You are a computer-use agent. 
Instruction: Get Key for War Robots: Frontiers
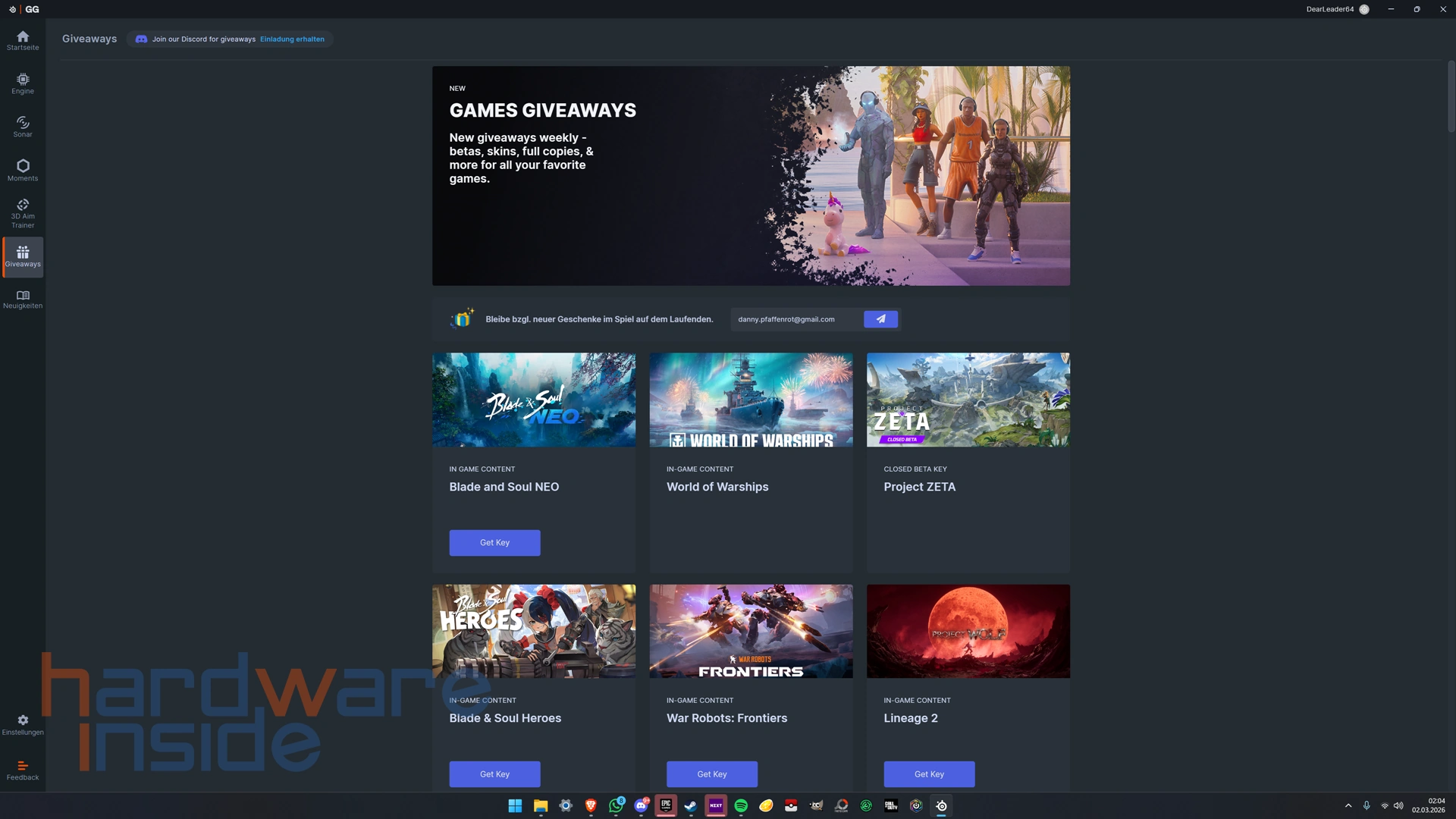tap(711, 774)
